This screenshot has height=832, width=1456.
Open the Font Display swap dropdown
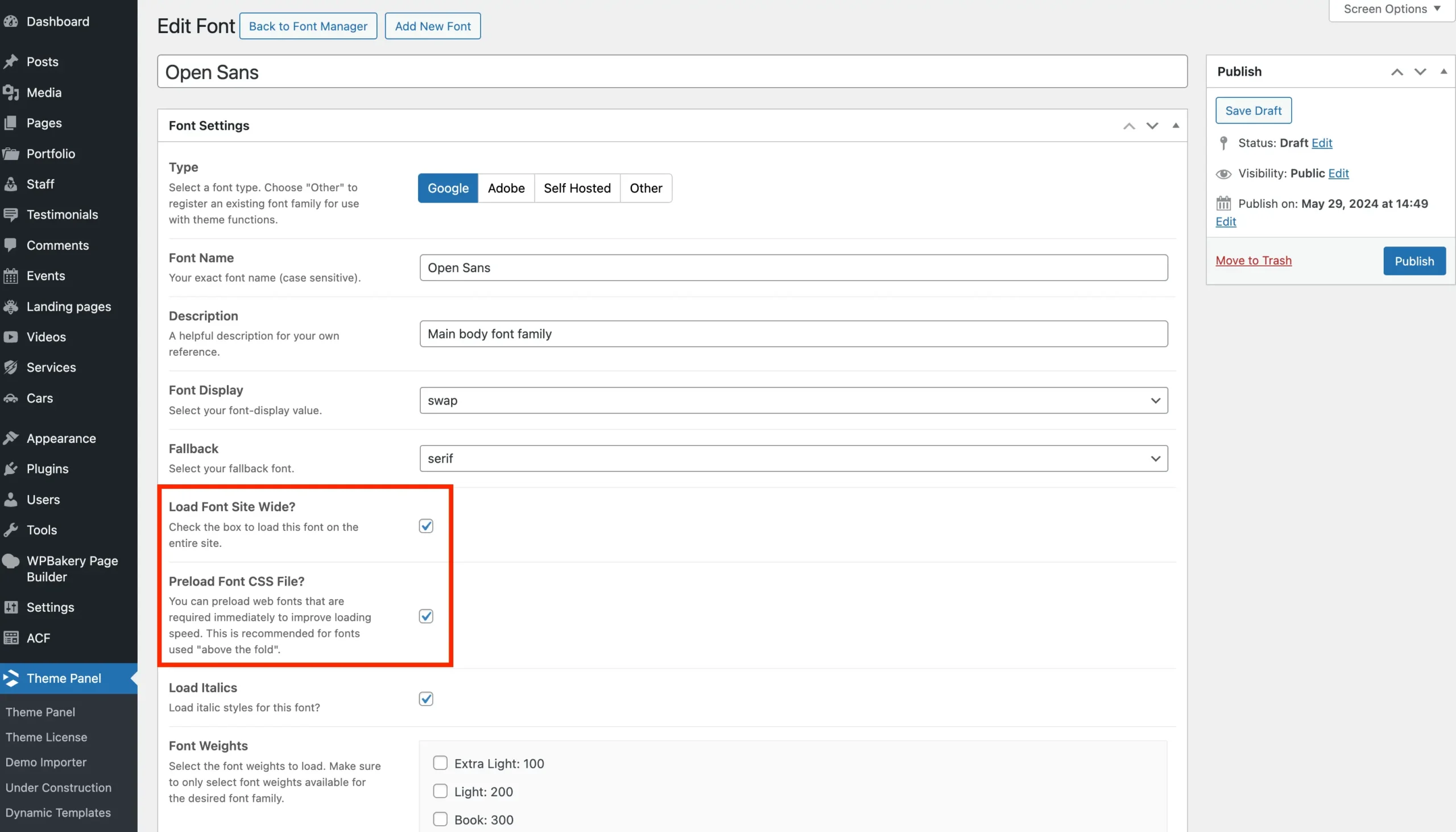pyautogui.click(x=793, y=401)
